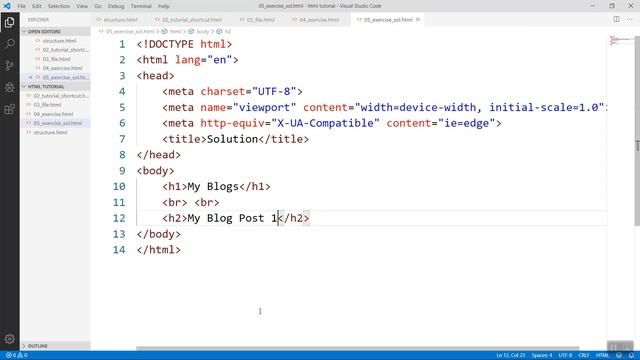Click the feedback smiley in status bar

point(619,355)
